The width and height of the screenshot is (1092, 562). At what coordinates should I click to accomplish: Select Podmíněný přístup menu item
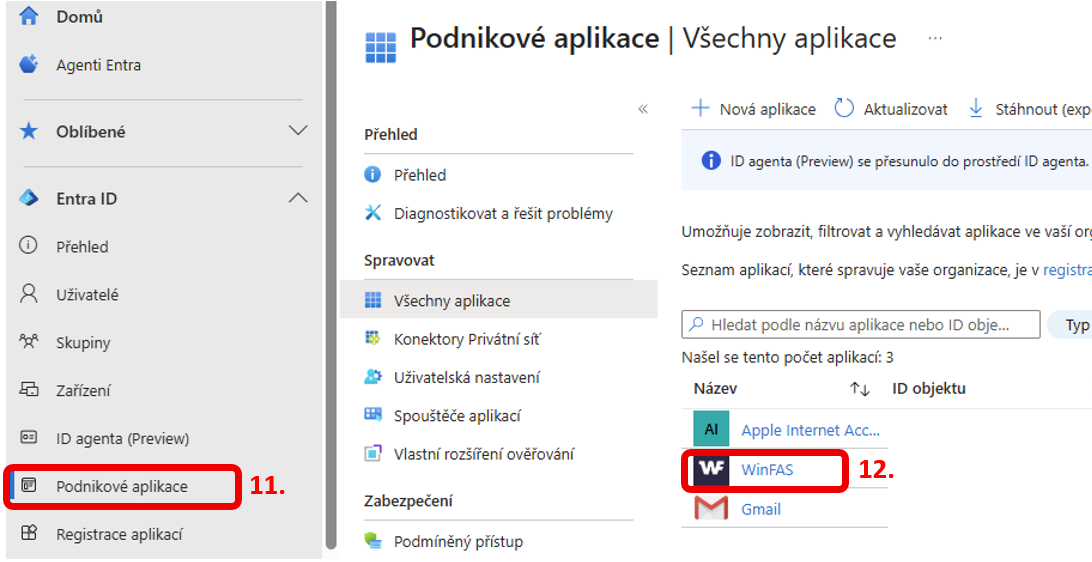click(458, 541)
